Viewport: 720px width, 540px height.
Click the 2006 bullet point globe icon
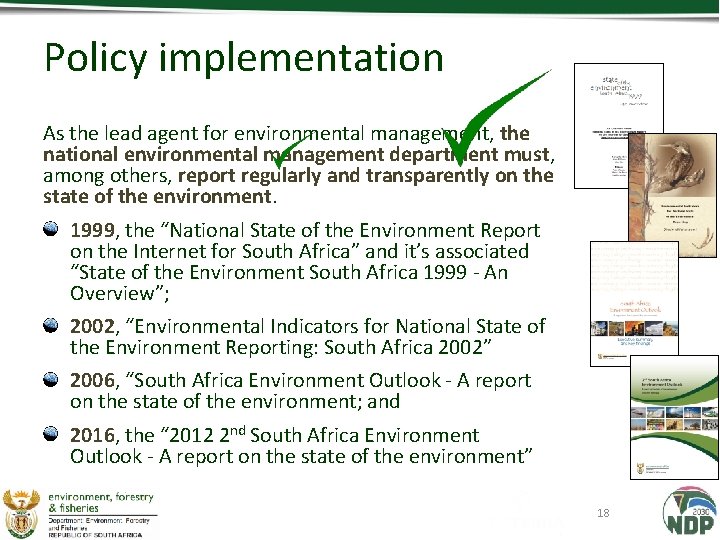point(51,379)
